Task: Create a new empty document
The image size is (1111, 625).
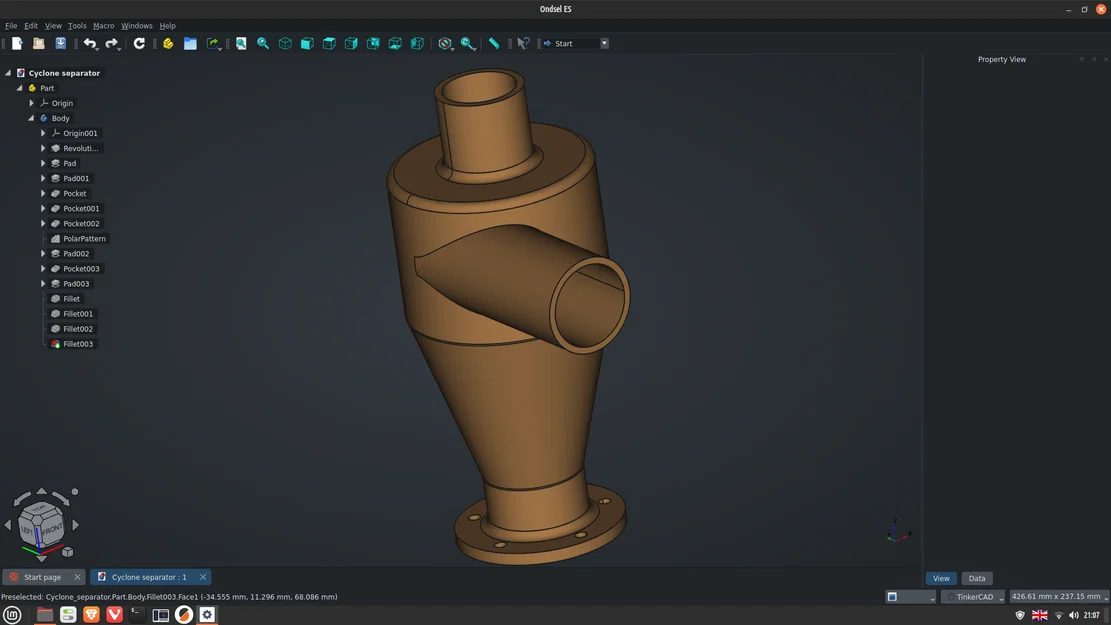Action: 16,43
